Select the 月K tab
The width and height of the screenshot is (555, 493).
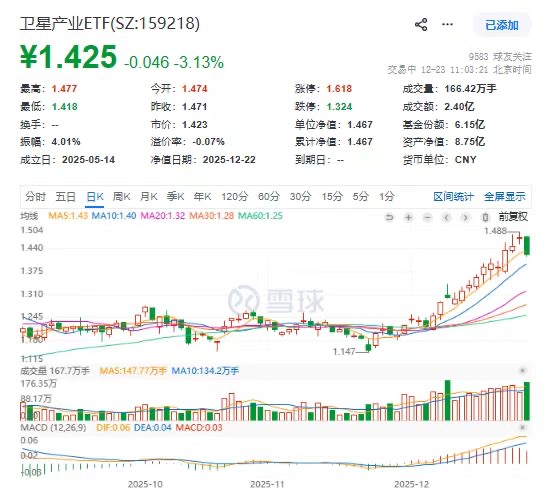click(149, 196)
